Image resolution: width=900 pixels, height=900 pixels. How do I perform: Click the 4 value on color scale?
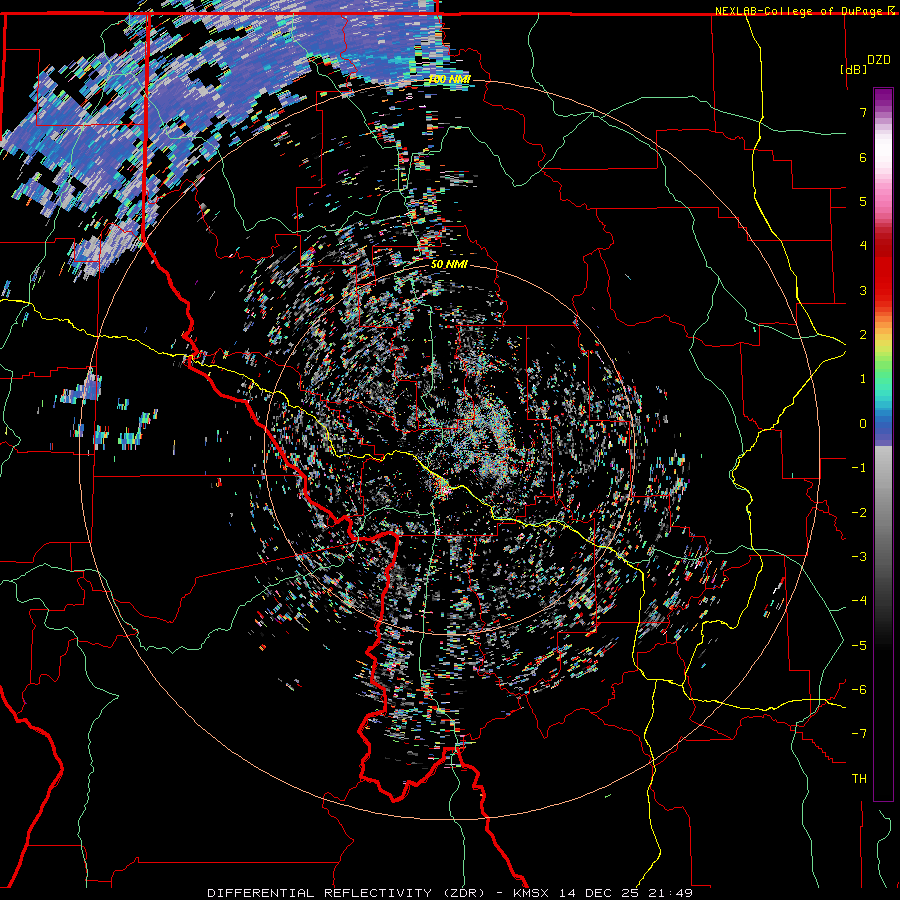pos(863,246)
